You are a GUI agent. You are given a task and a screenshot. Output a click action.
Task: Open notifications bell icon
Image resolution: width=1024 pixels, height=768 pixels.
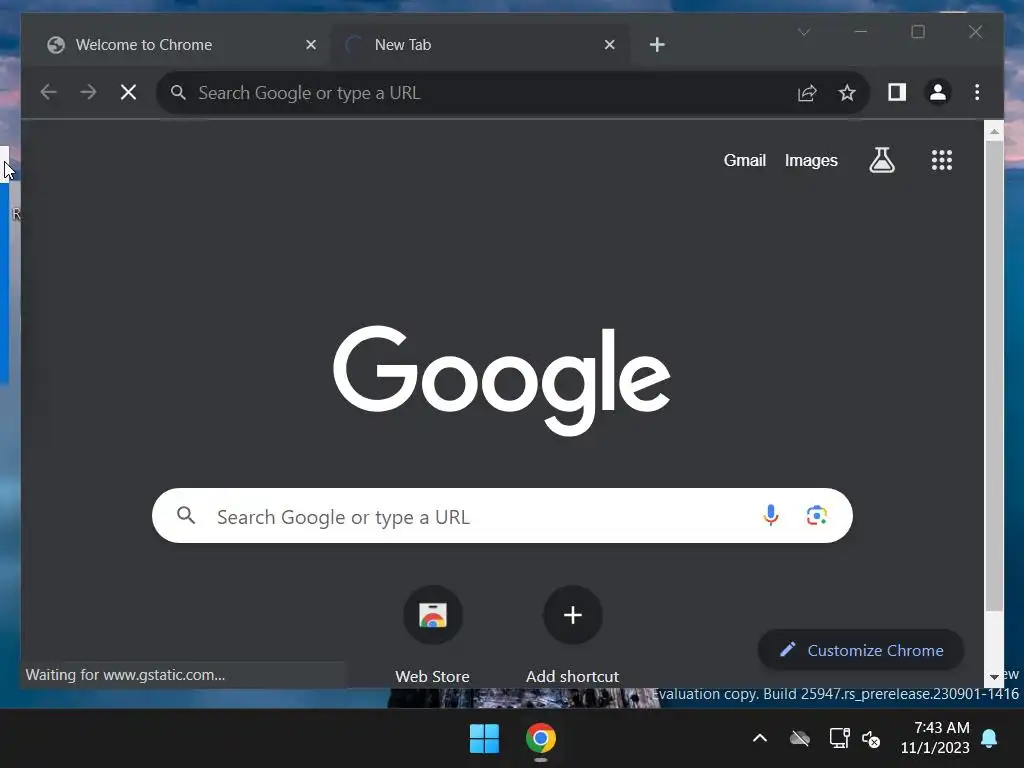coord(989,738)
